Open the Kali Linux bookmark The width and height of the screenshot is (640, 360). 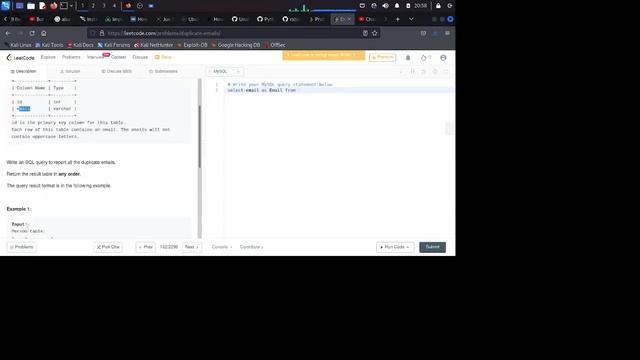pyautogui.click(x=18, y=45)
